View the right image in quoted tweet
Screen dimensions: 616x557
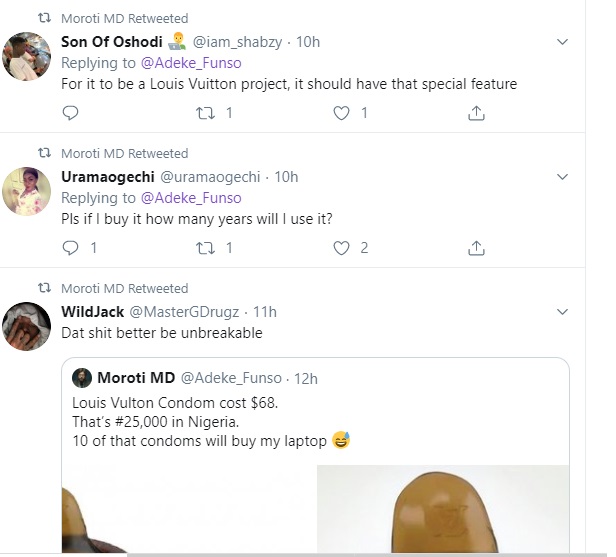coord(442,508)
